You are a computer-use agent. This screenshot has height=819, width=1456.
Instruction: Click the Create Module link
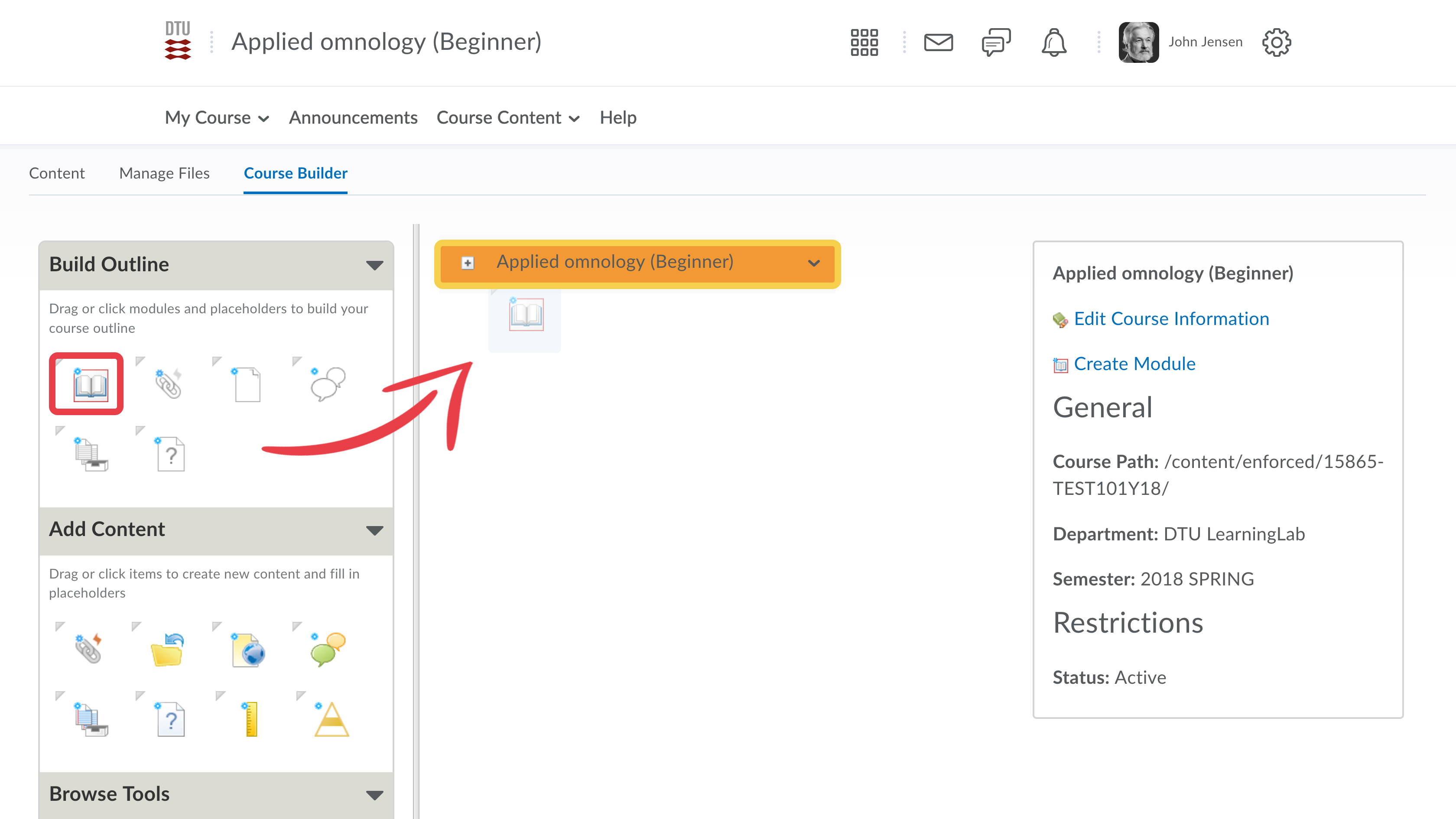1134,364
